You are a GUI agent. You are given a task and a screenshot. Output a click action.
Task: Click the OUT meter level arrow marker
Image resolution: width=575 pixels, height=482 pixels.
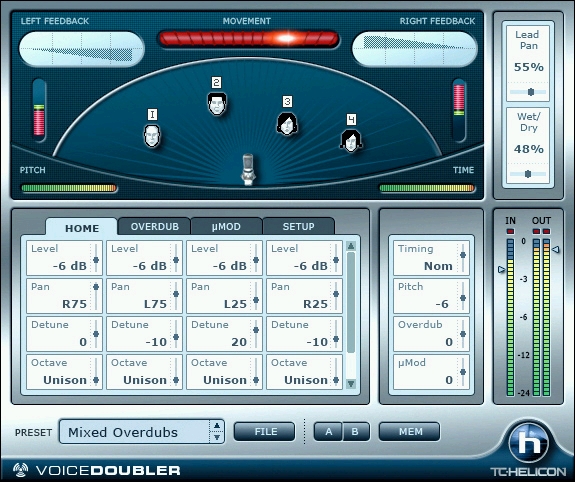click(x=556, y=249)
